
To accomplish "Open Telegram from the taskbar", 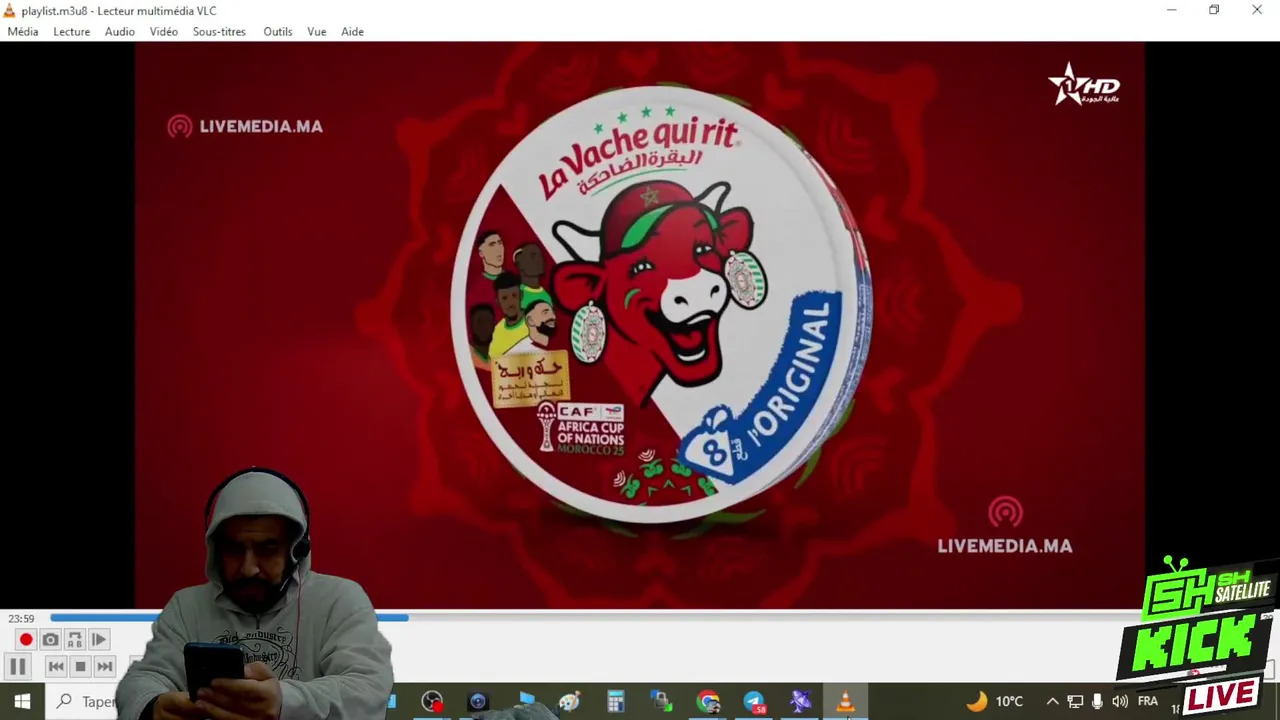I will point(754,702).
